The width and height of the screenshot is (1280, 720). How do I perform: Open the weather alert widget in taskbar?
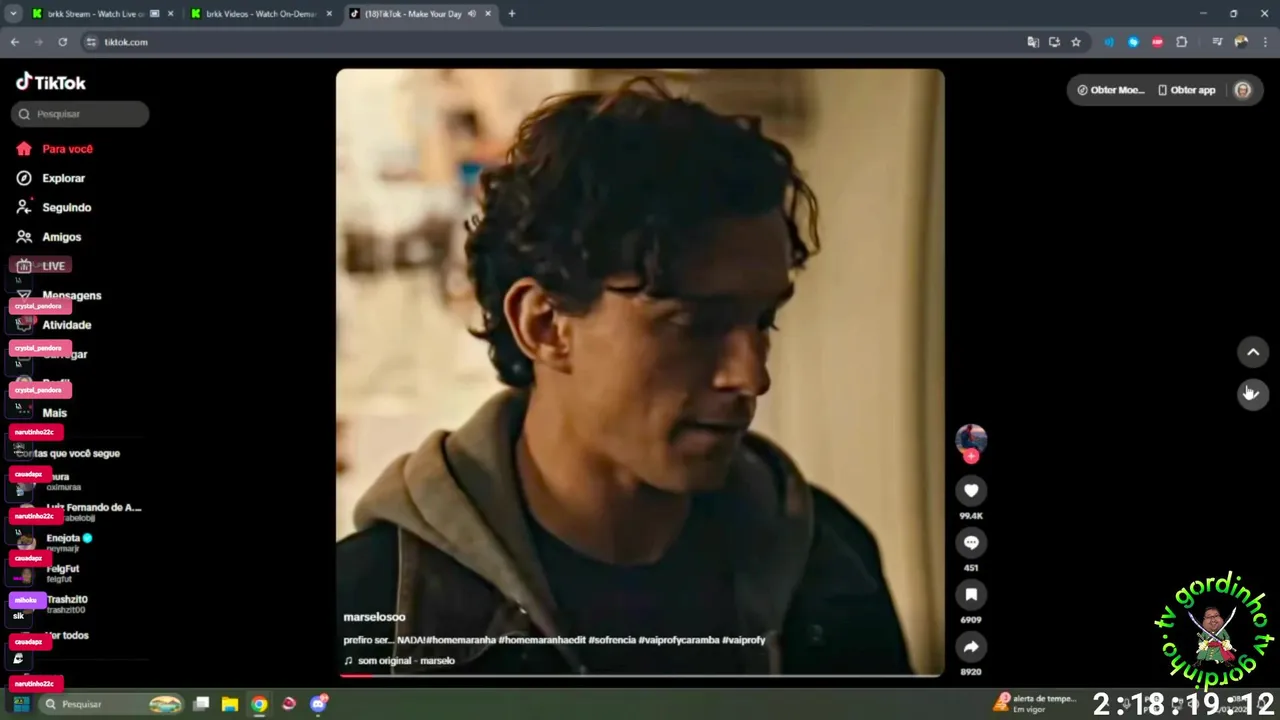point(1036,704)
